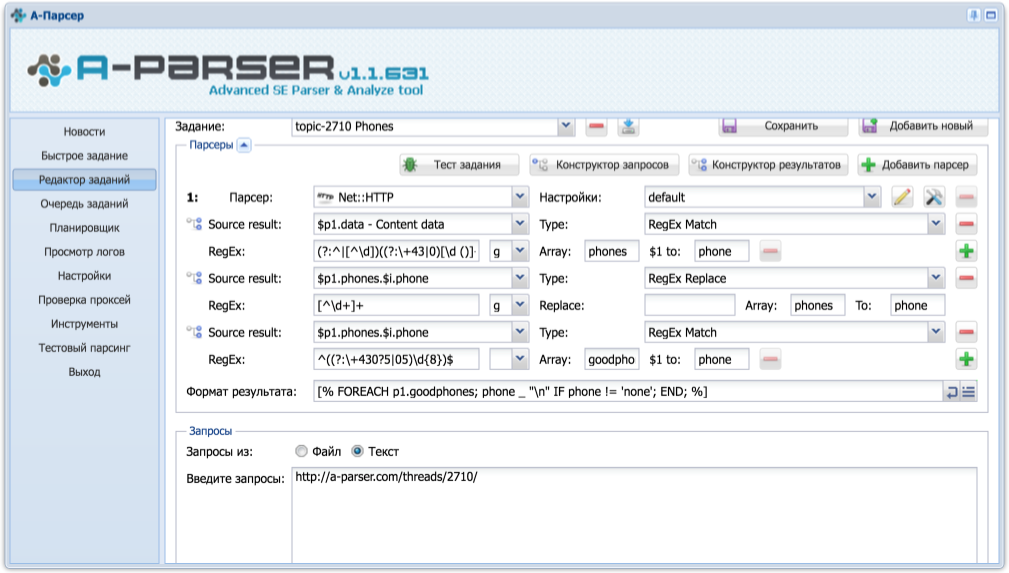
Task: Select the Файл radio option
Action: [x=301, y=451]
